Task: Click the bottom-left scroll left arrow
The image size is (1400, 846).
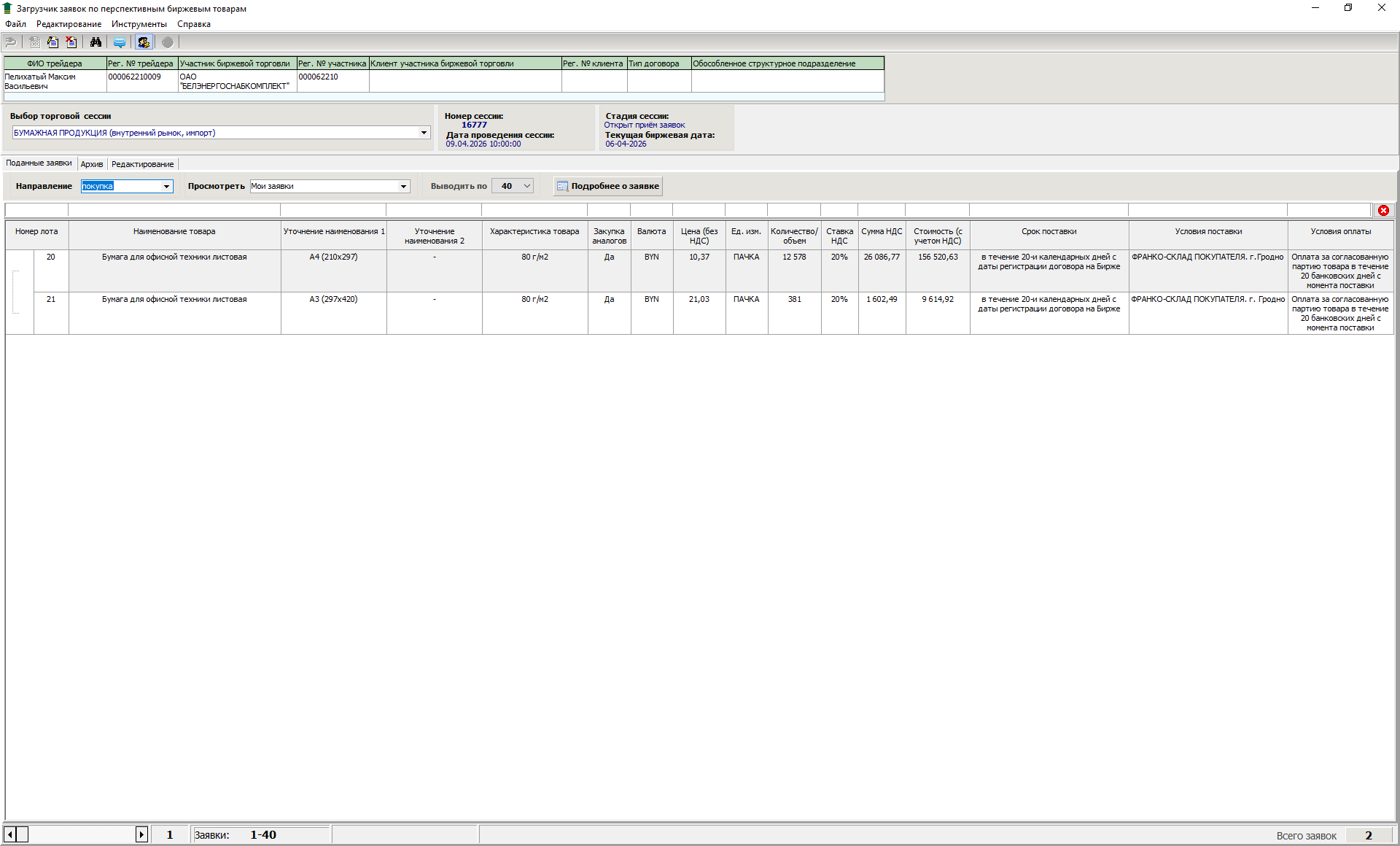Action: [9, 834]
